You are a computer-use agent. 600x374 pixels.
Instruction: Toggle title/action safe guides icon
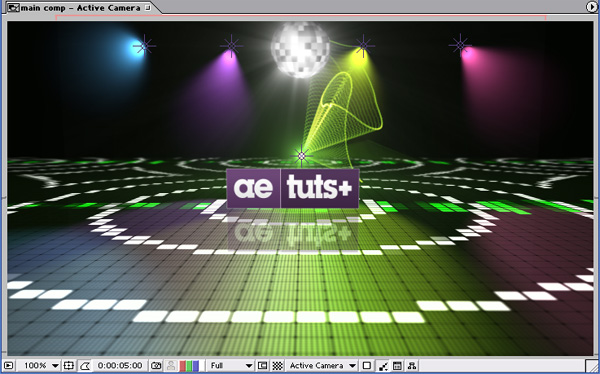[x=68, y=366]
